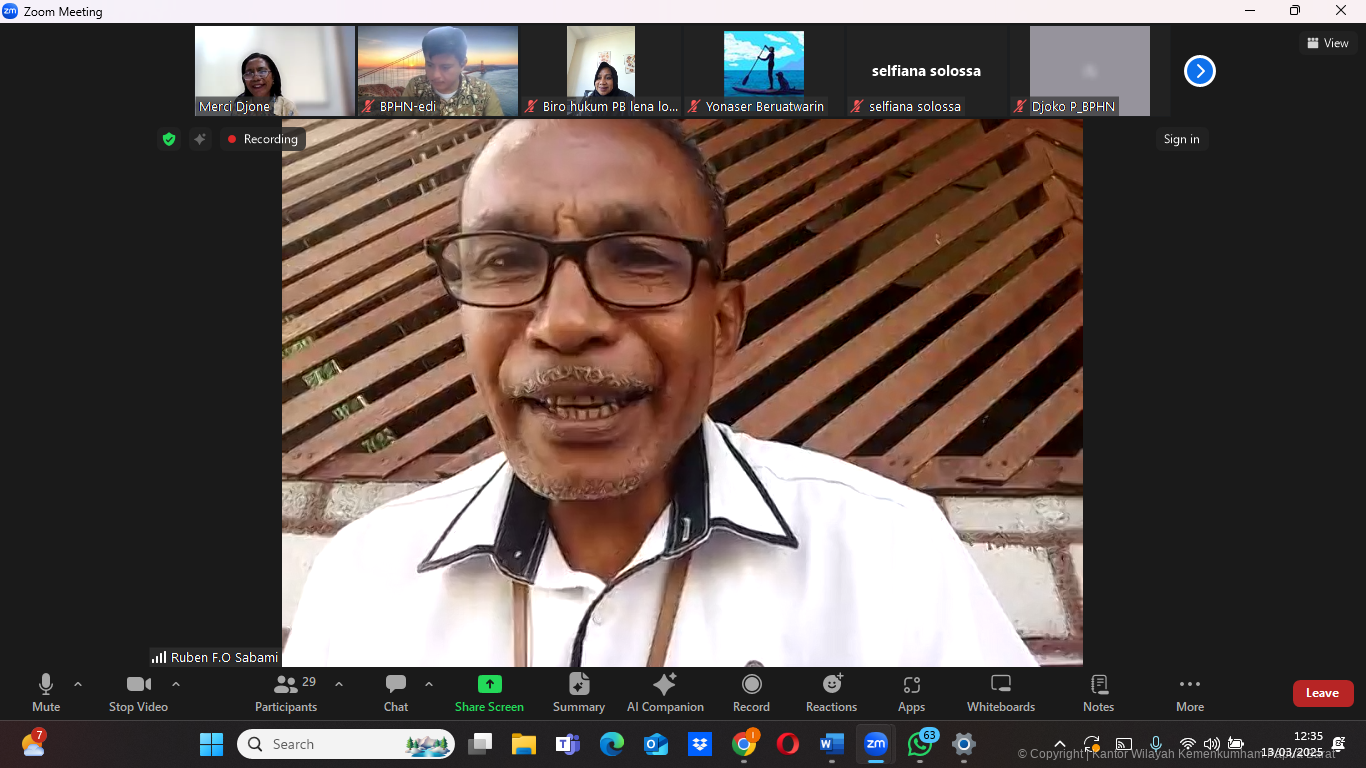Select Merci Djone video thumbnail
The image size is (1366, 768).
[x=274, y=70]
